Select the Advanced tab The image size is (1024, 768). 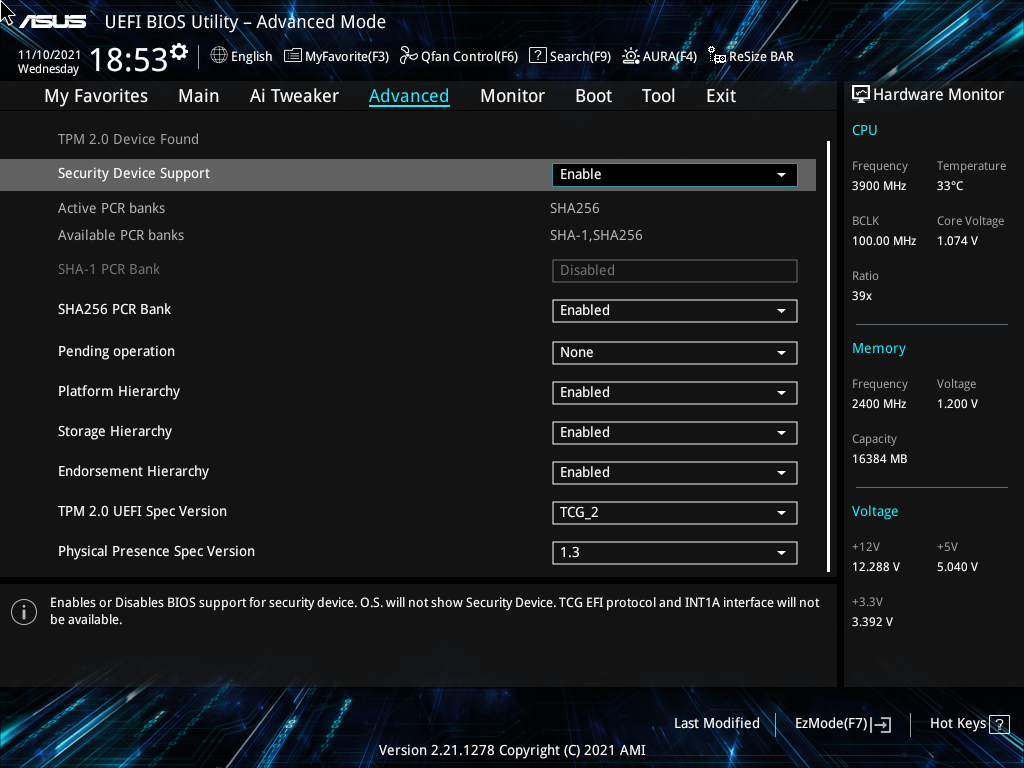pyautogui.click(x=409, y=96)
